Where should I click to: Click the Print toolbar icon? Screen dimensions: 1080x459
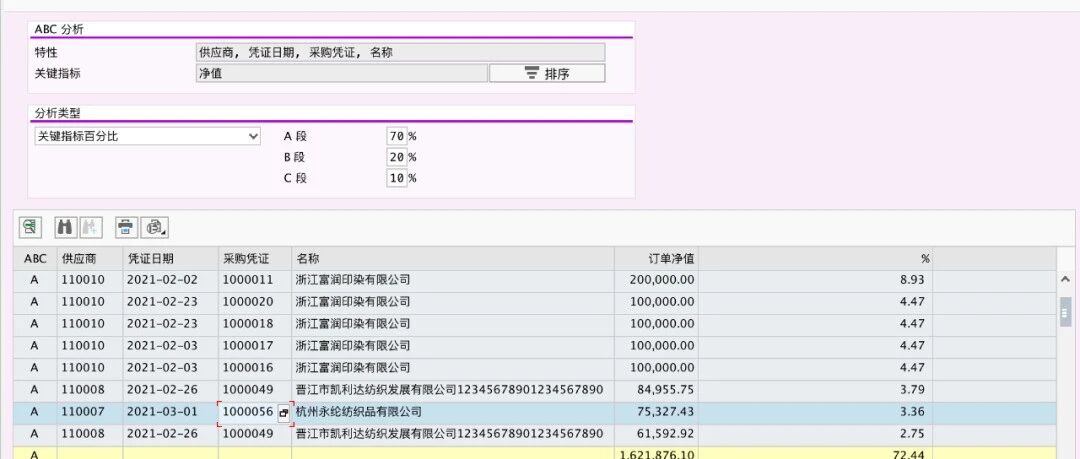pyautogui.click(x=126, y=227)
